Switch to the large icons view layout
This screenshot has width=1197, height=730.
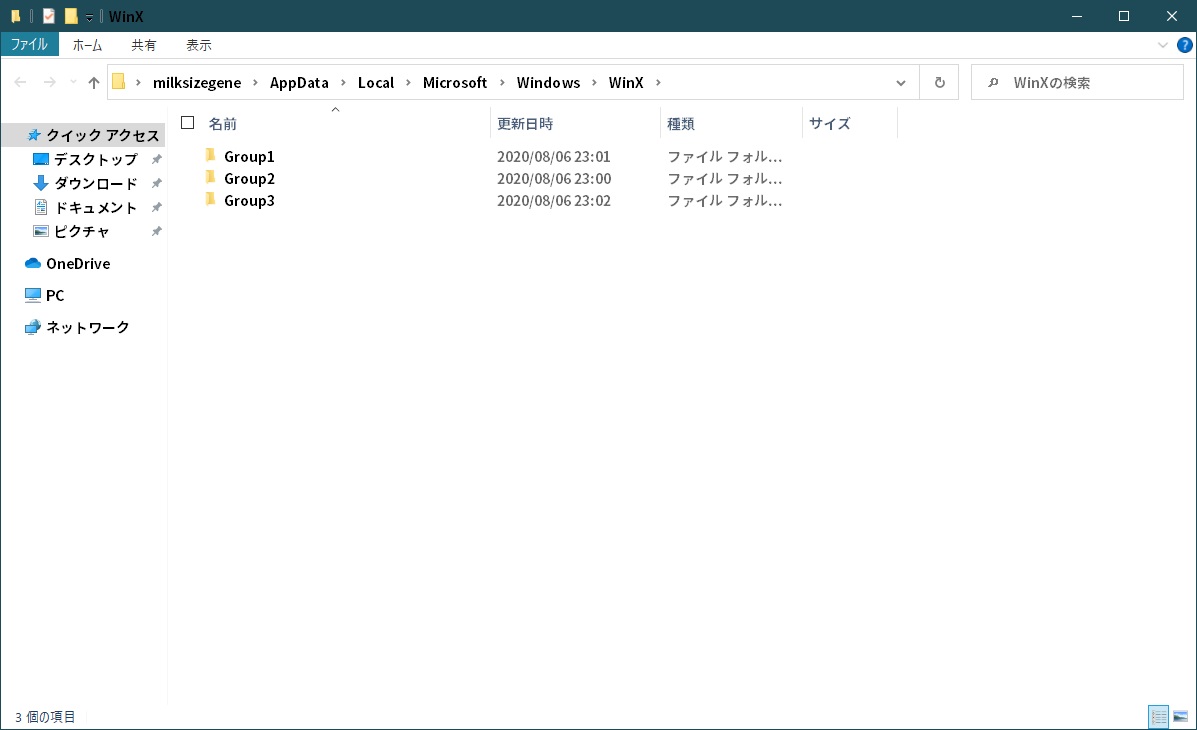click(x=1180, y=716)
